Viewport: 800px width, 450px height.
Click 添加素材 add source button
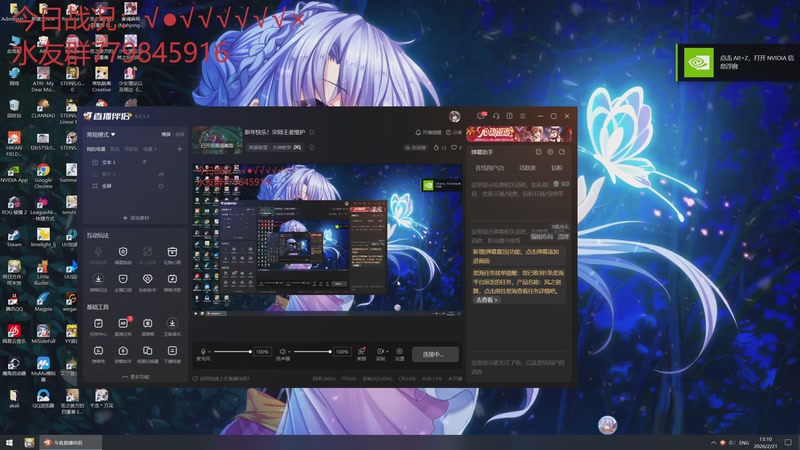pyautogui.click(x=136, y=218)
